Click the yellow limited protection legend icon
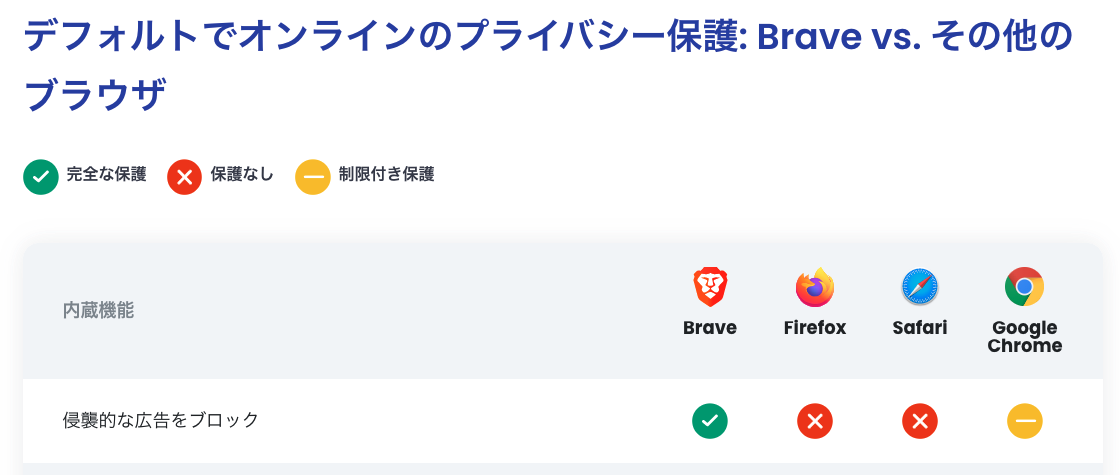This screenshot has height=475, width=1120. point(313,177)
